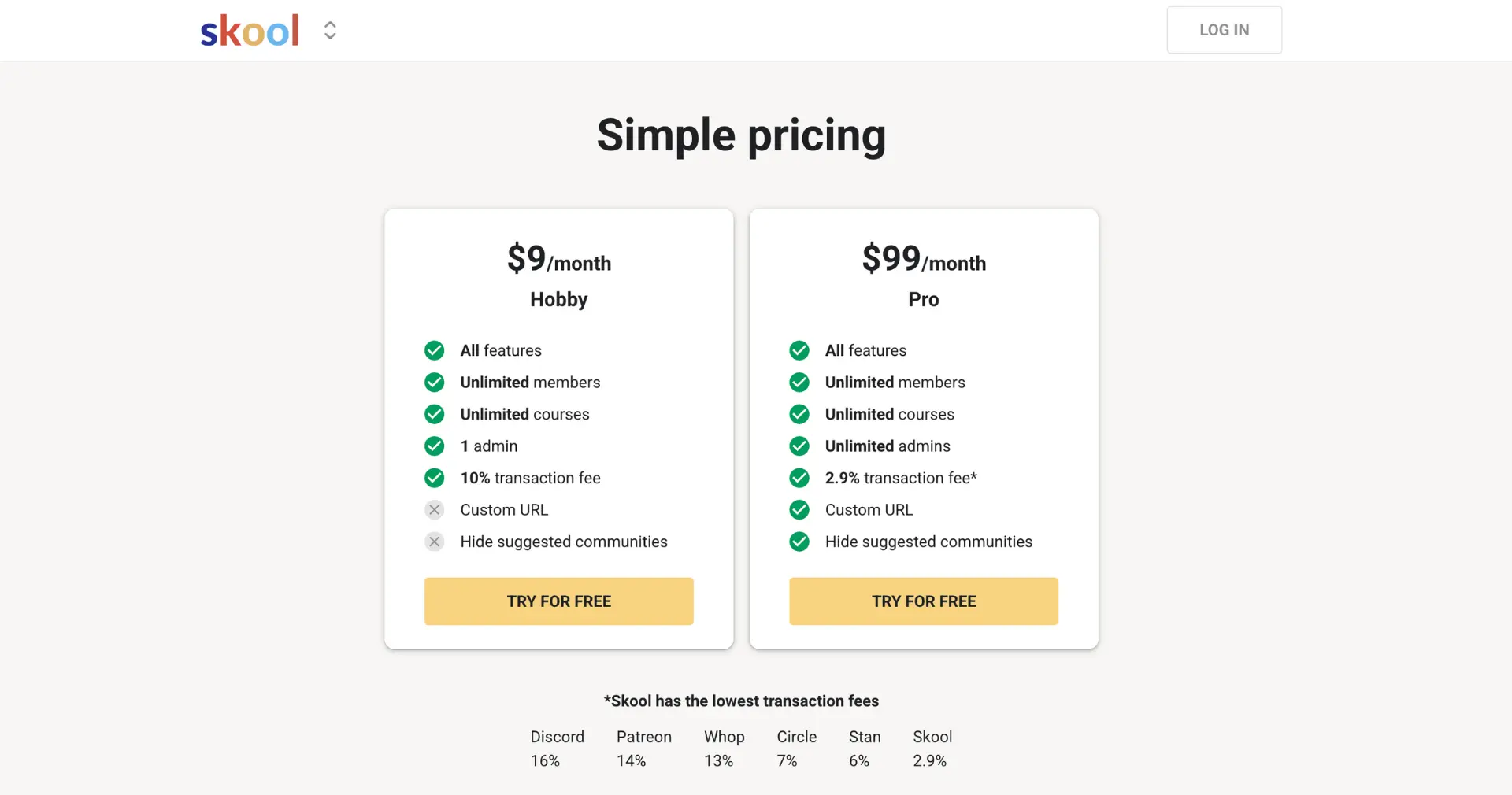Click the lowest transaction fees footnote text
Viewport: 1512px width, 795px height.
741,701
